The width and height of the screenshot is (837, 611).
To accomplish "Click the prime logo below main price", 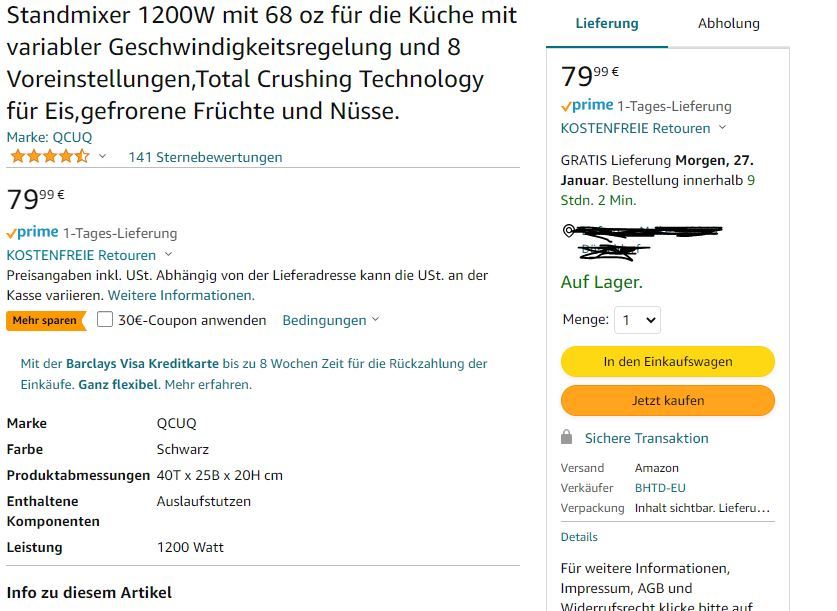I will tap(33, 233).
